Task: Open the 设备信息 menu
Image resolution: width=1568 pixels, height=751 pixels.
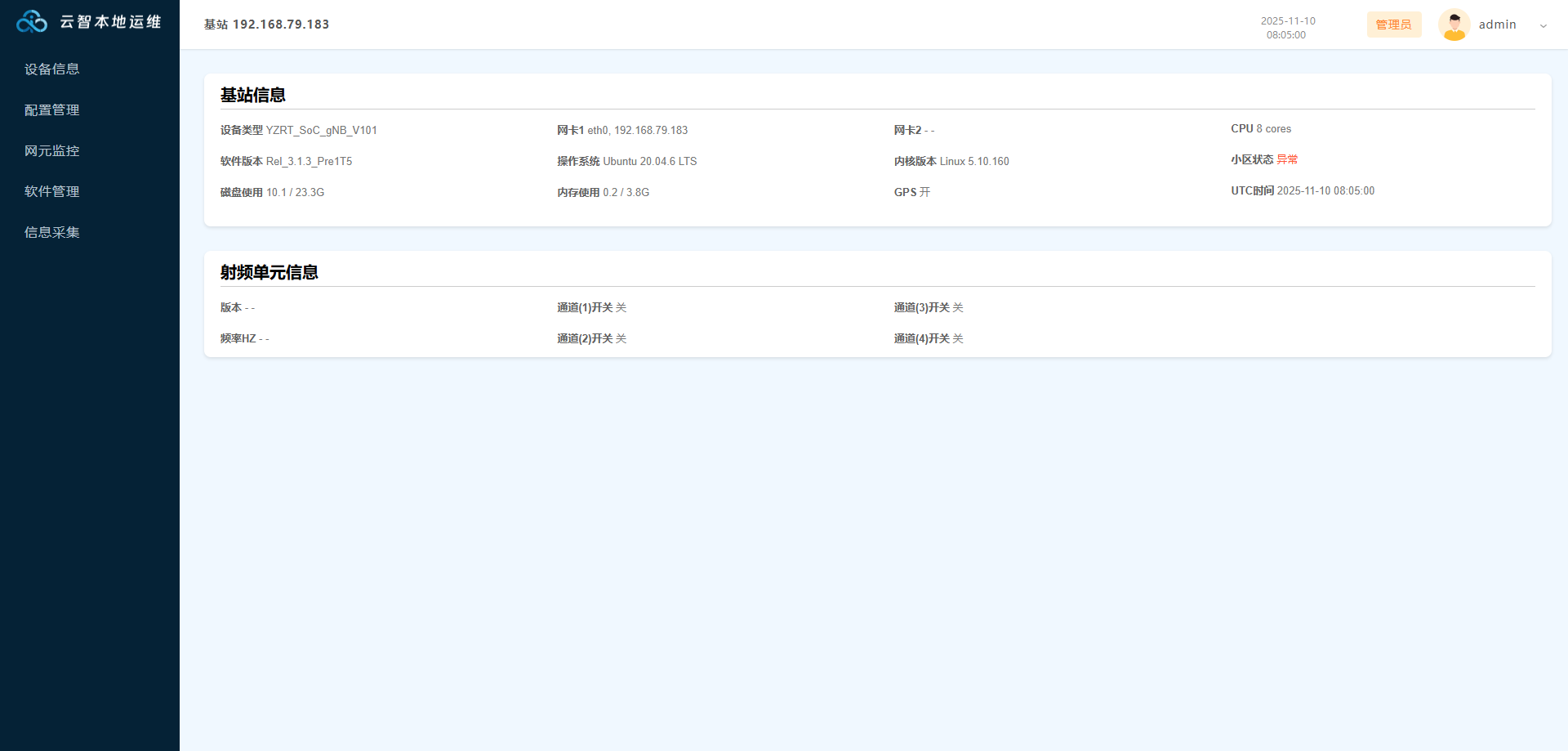Action: pyautogui.click(x=52, y=69)
